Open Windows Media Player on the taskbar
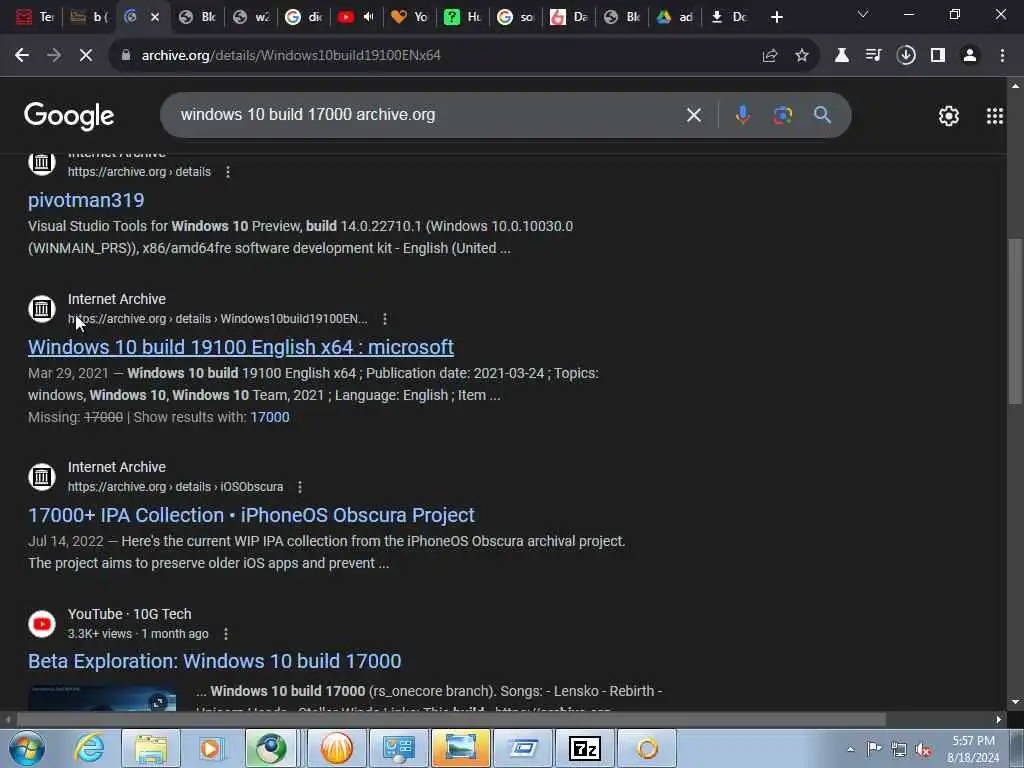Screen dimensions: 1024x768 coord(212,748)
